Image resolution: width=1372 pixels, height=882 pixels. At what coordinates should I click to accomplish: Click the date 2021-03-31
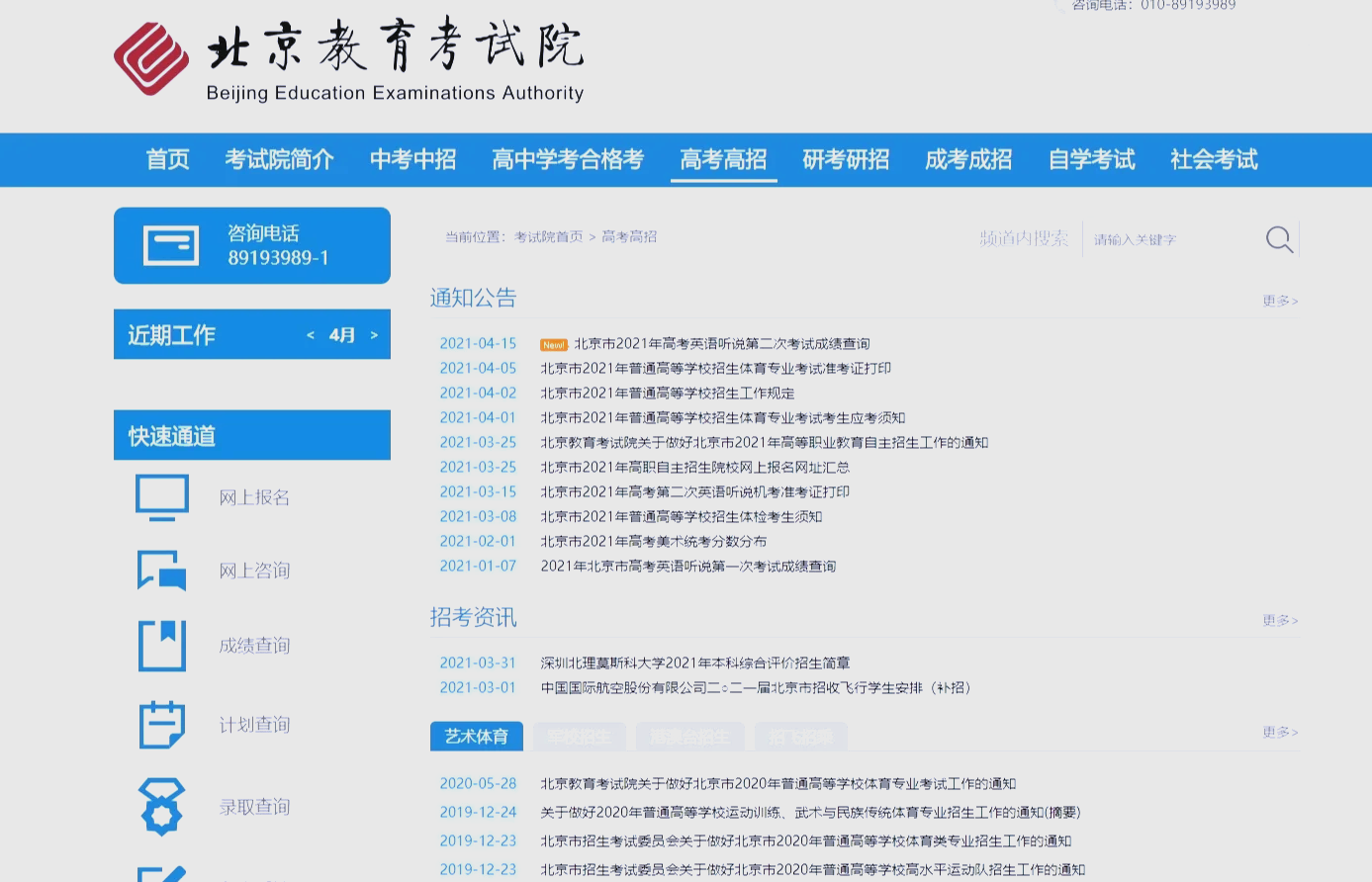tap(478, 663)
